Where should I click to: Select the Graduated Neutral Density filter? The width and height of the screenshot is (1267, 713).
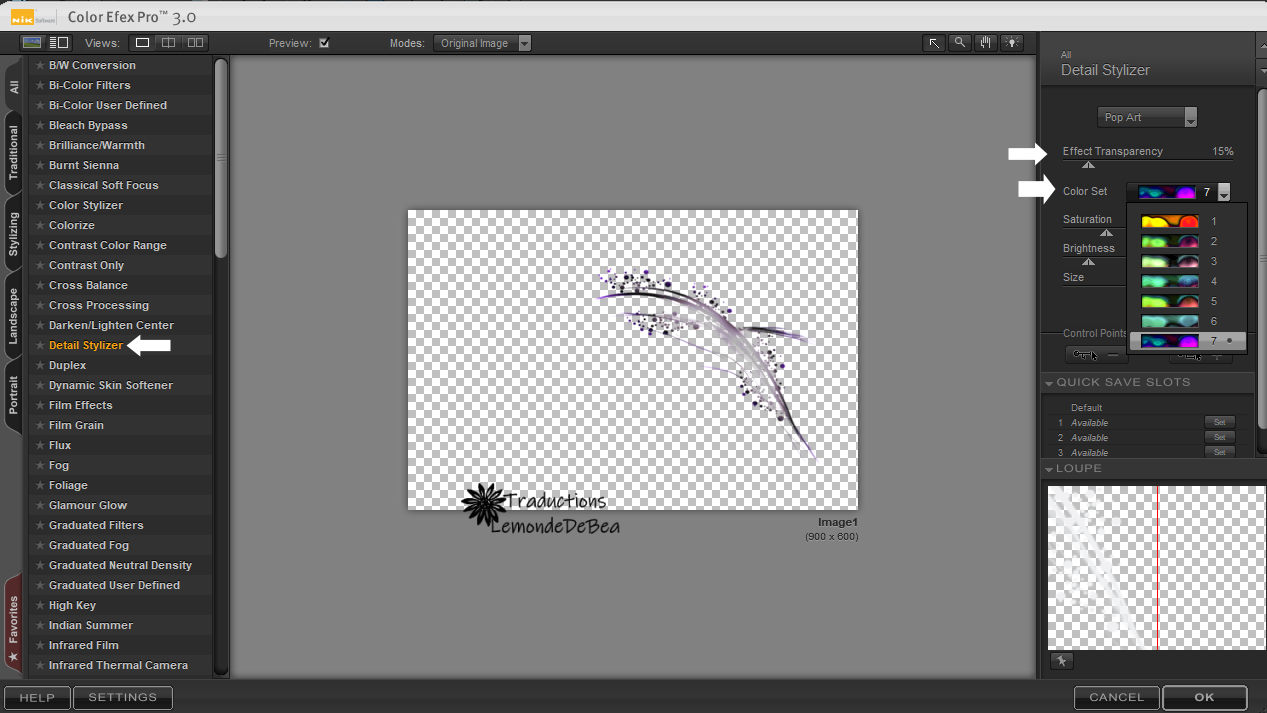click(121, 565)
